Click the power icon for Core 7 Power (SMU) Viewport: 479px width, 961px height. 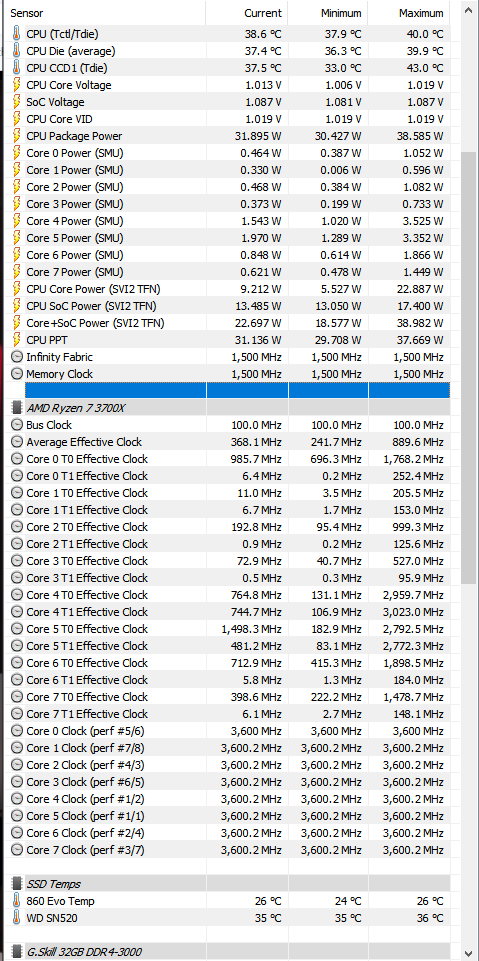pos(17,272)
